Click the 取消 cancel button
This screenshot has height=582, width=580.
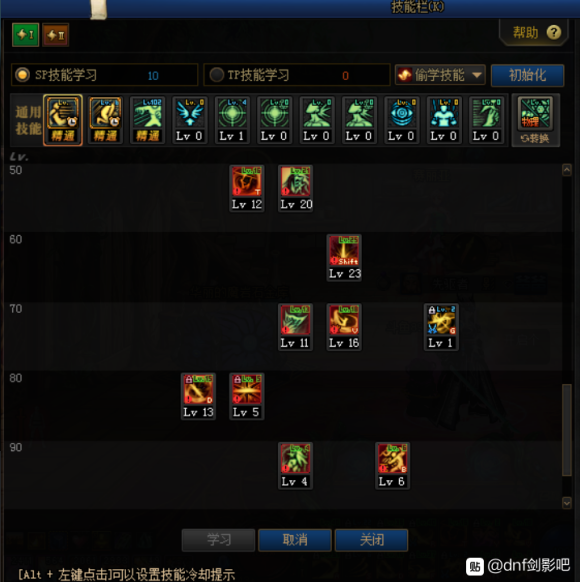click(x=295, y=540)
